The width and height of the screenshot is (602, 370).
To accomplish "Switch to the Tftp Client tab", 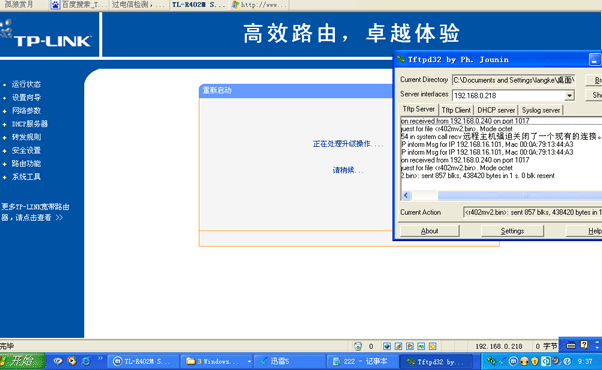I will click(456, 110).
